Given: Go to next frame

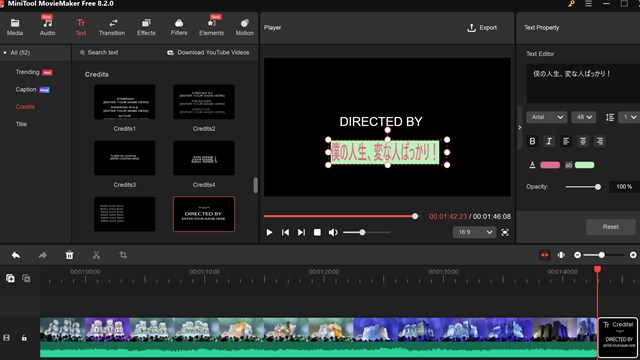Looking at the screenshot, I should click(301, 232).
